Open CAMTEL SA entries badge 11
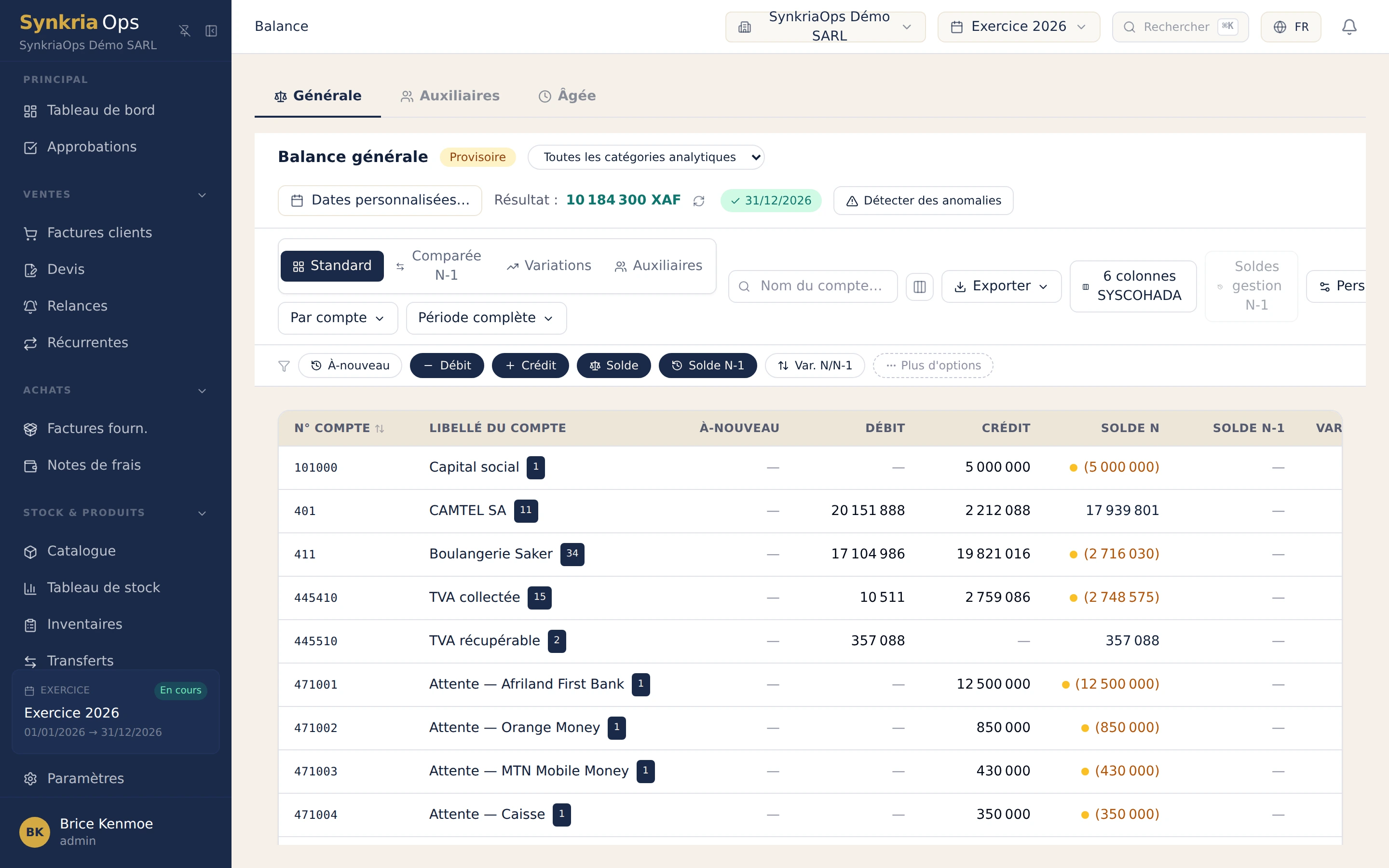1389x868 pixels. (526, 510)
